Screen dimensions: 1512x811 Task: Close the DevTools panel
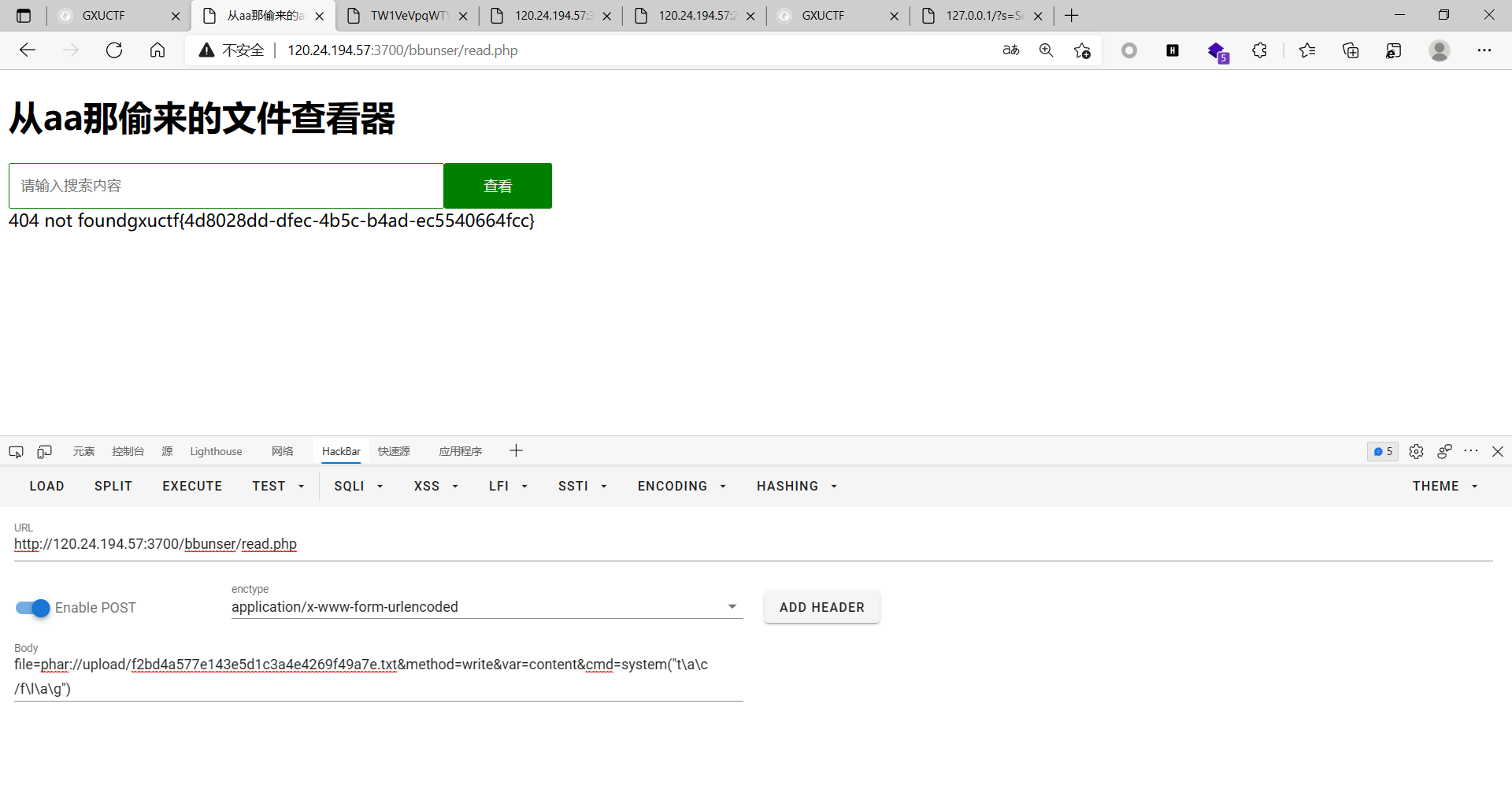[1498, 451]
